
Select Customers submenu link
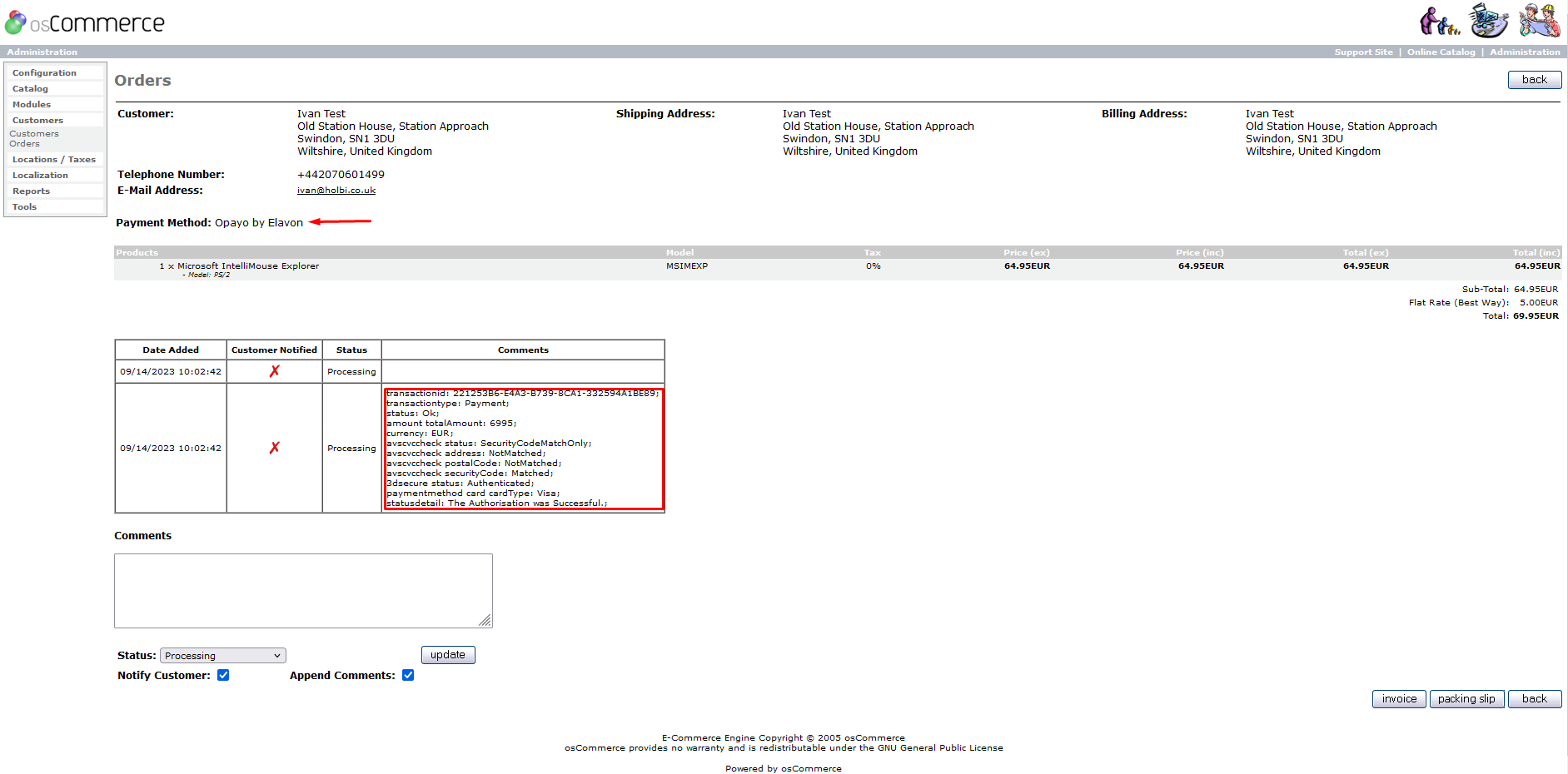34,133
